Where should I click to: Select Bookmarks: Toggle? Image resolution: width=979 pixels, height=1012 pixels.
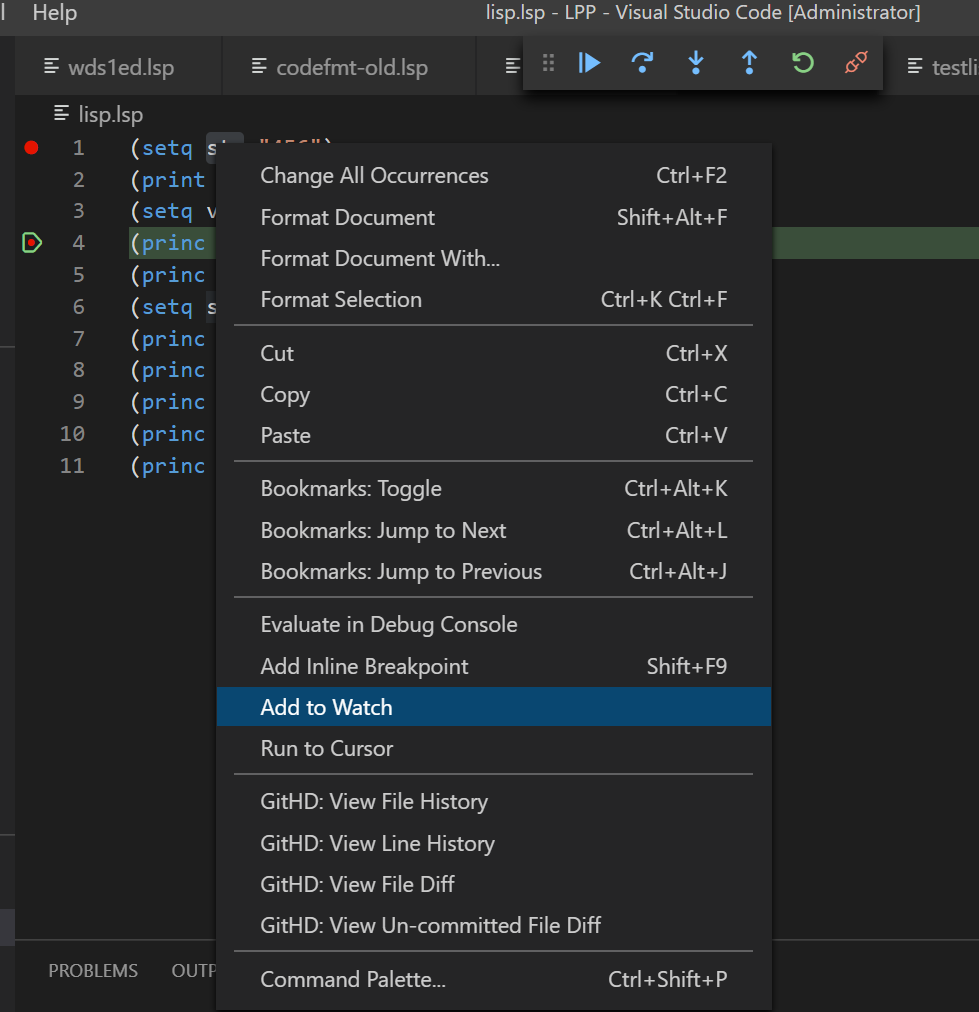click(x=494, y=489)
